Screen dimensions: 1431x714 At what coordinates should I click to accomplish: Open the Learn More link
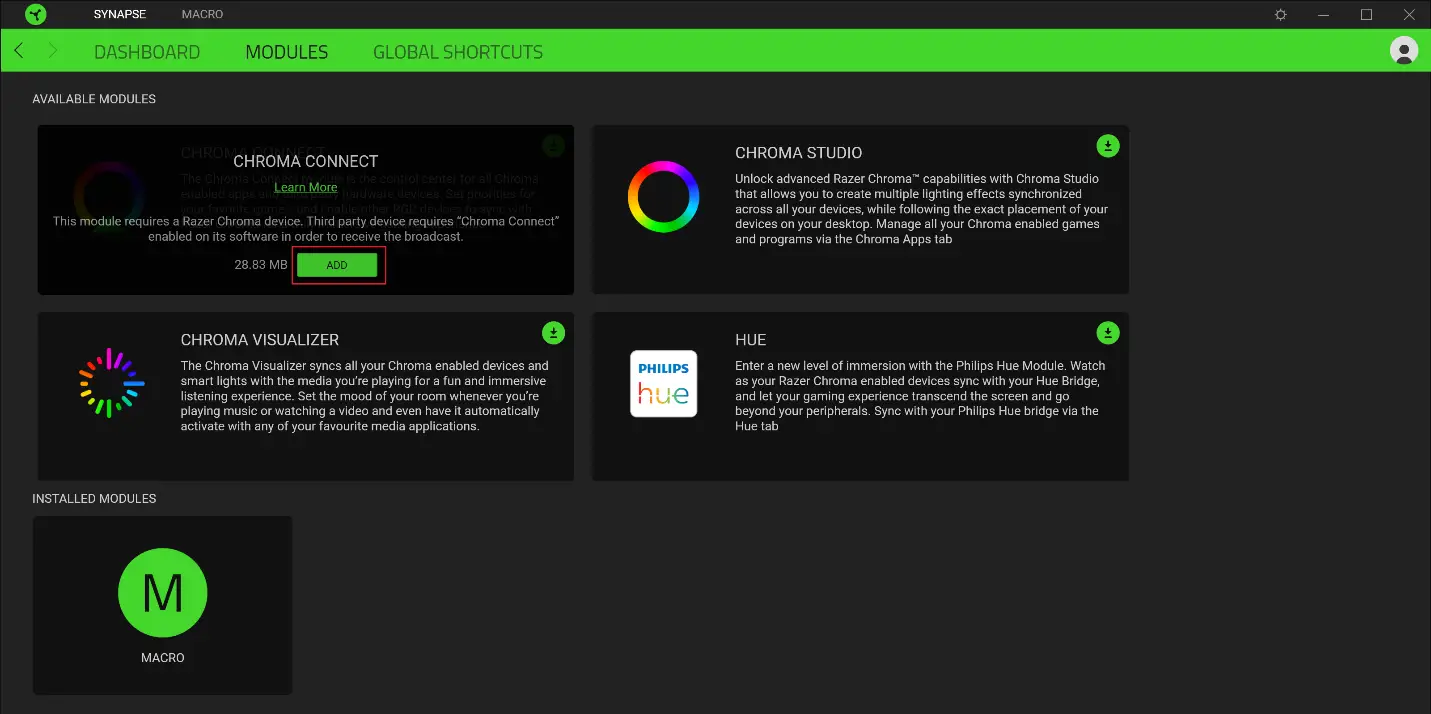(306, 187)
